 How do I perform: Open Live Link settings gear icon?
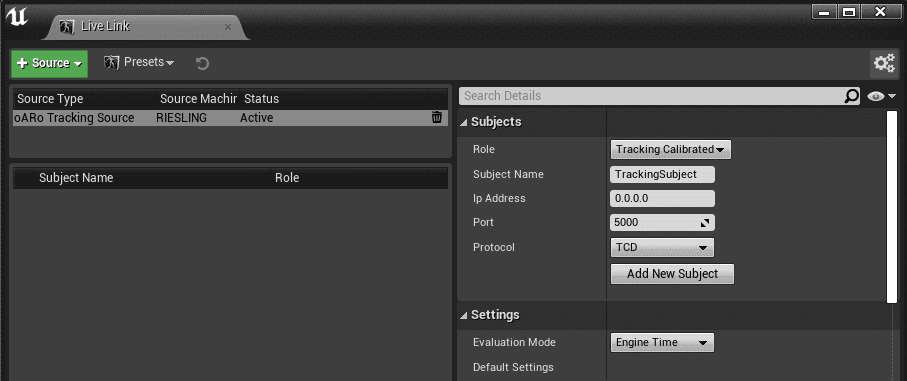[884, 63]
